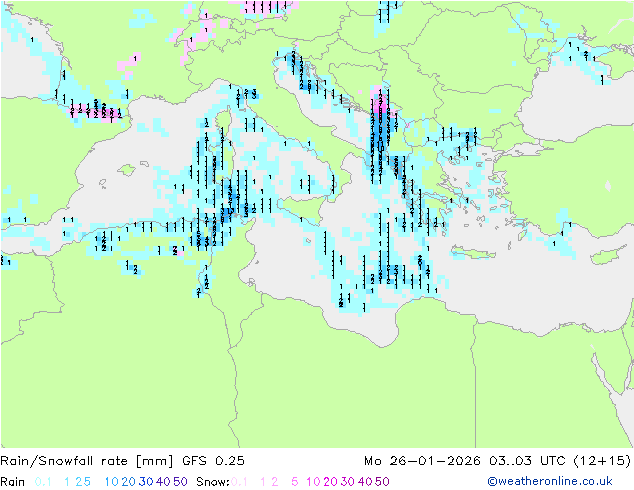Click the island of Crete on map
The height and width of the screenshot is (490, 634).
pos(472,252)
